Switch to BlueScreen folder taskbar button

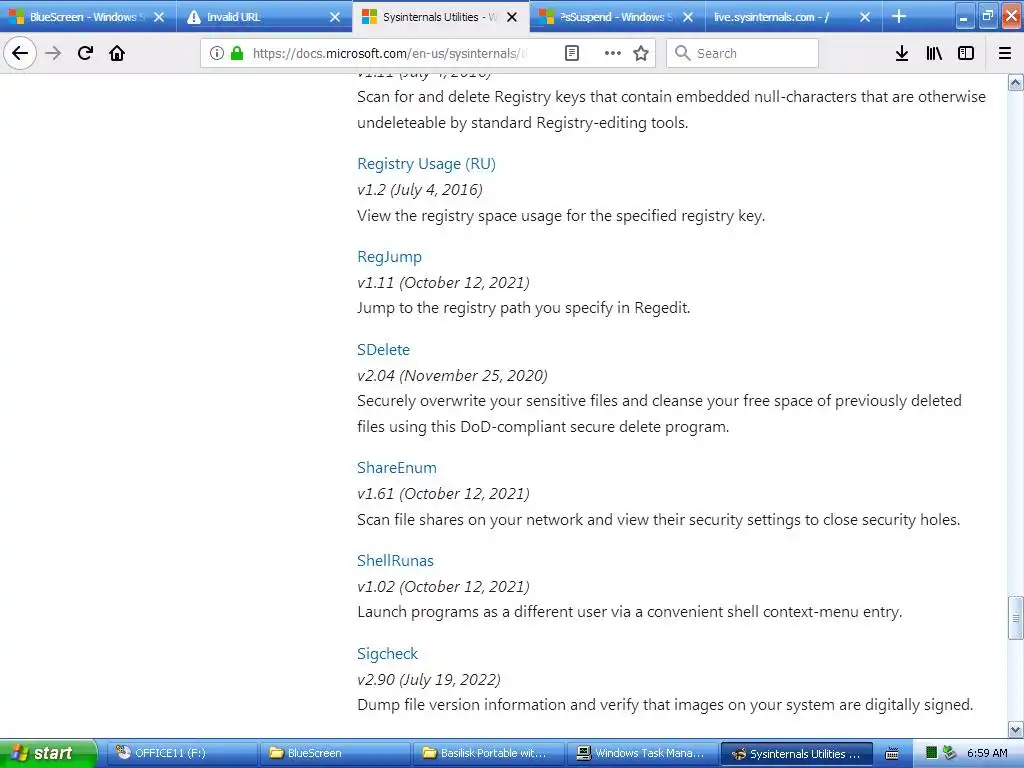pos(334,753)
